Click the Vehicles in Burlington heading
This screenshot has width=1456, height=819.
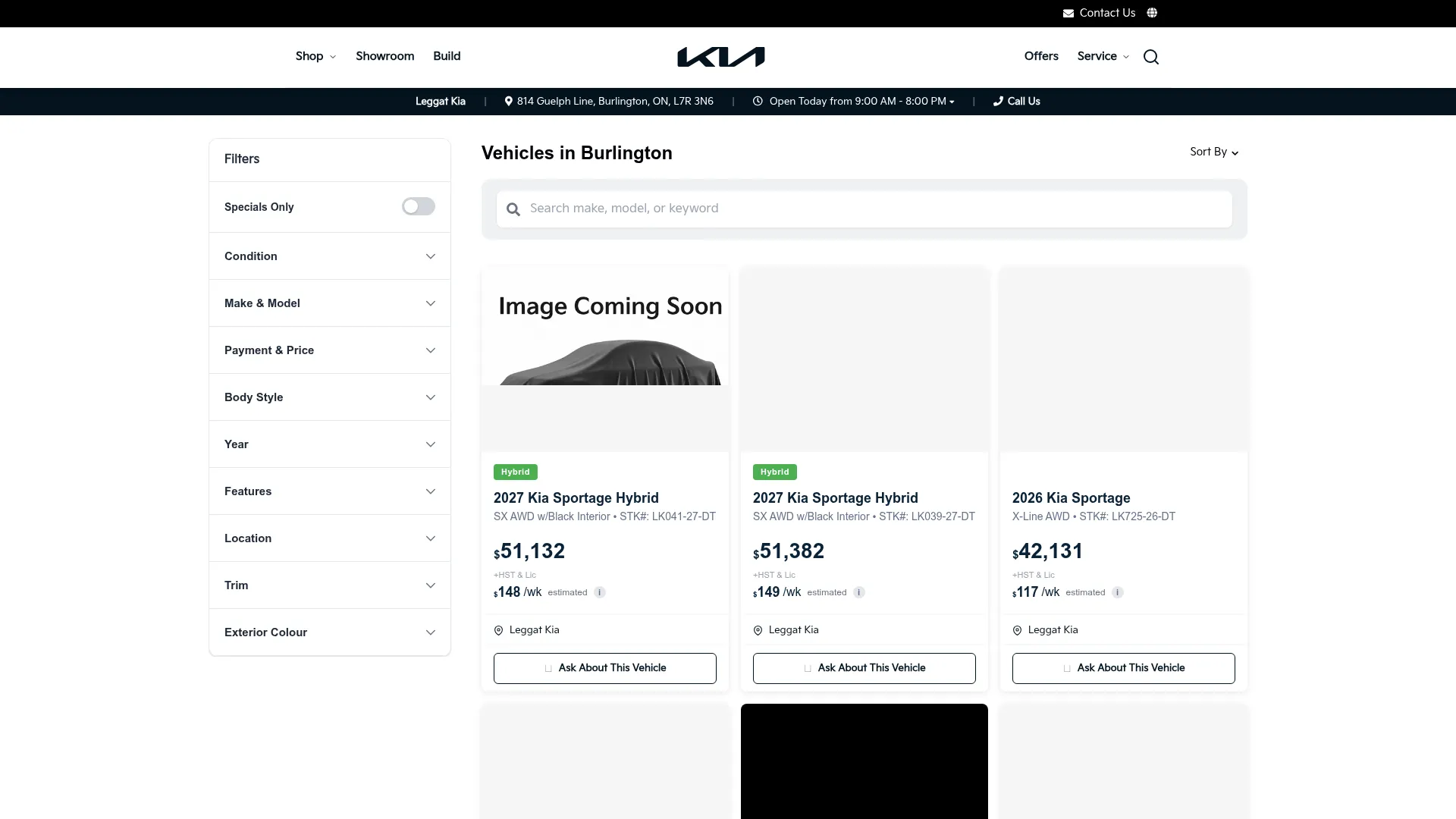click(x=576, y=153)
